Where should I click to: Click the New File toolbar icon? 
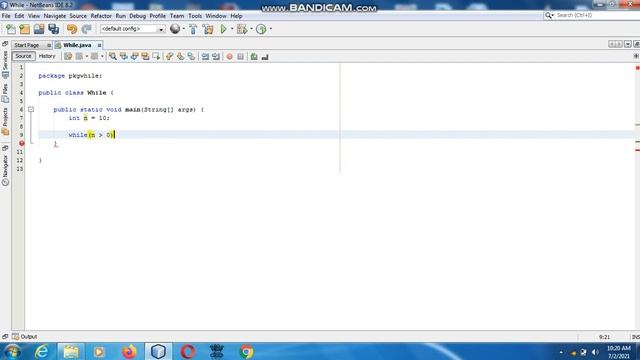[x=11, y=29]
